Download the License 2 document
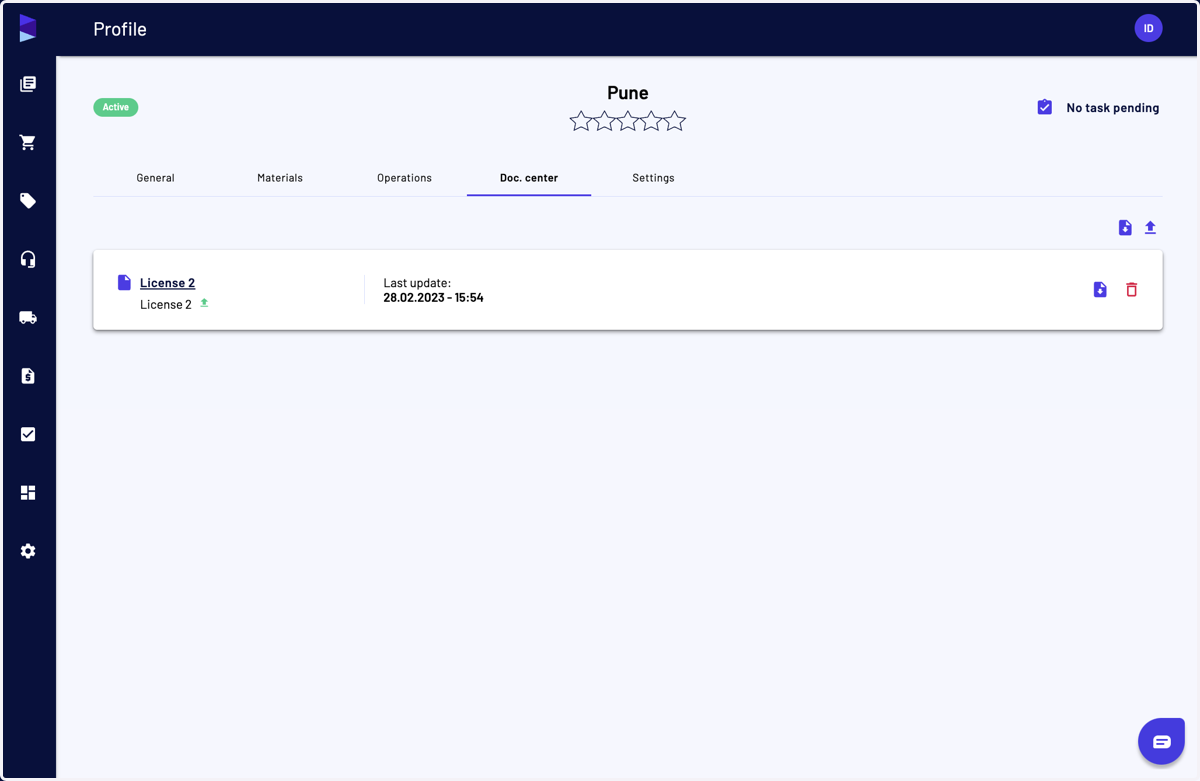 1100,290
